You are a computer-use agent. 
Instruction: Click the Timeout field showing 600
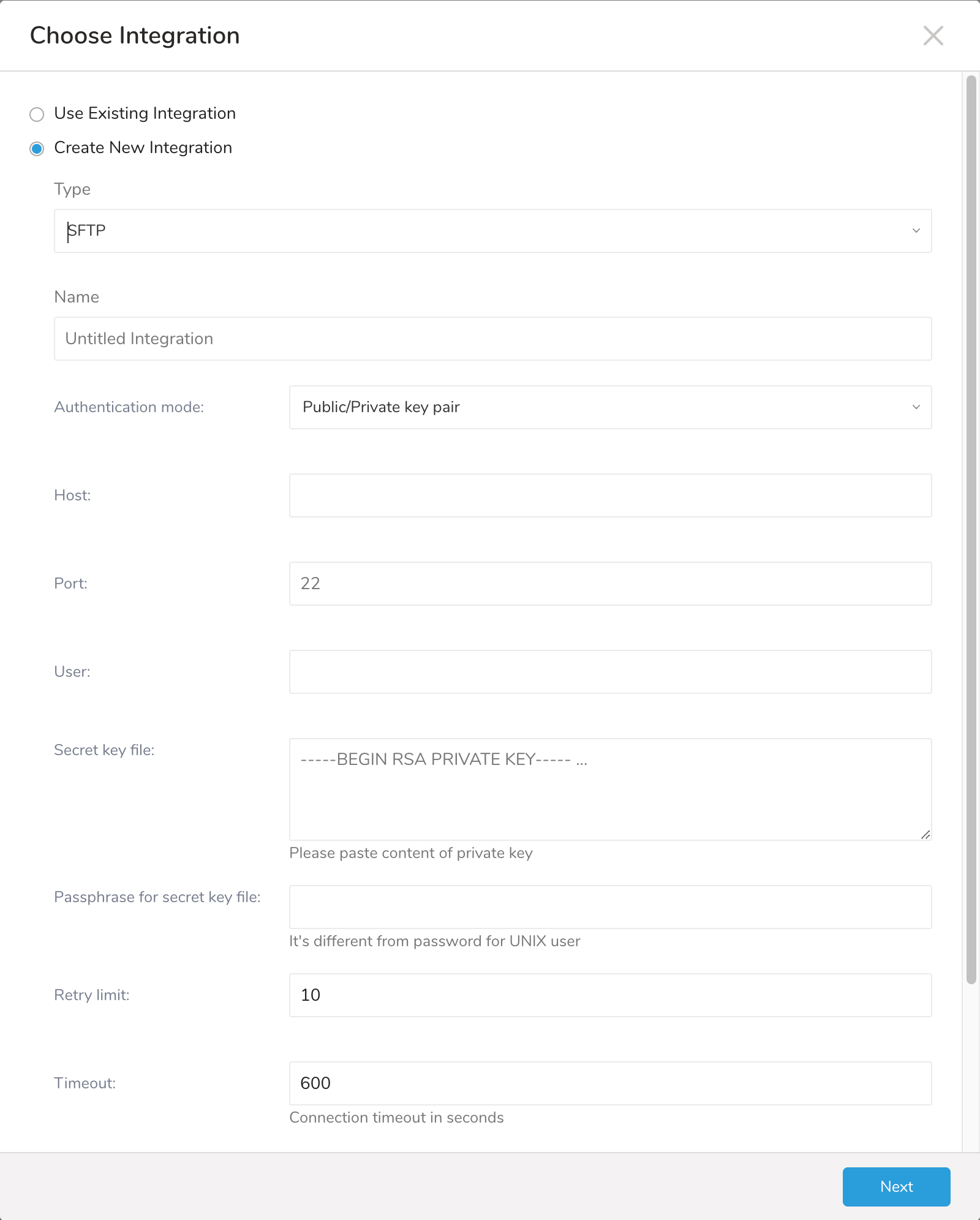[x=610, y=1083]
